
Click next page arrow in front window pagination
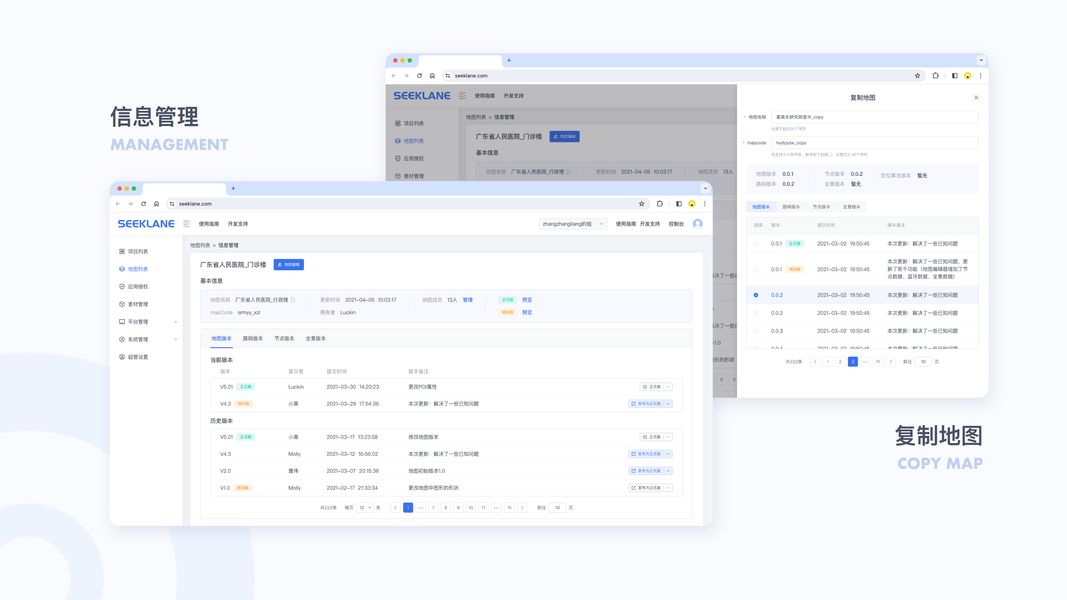point(522,507)
